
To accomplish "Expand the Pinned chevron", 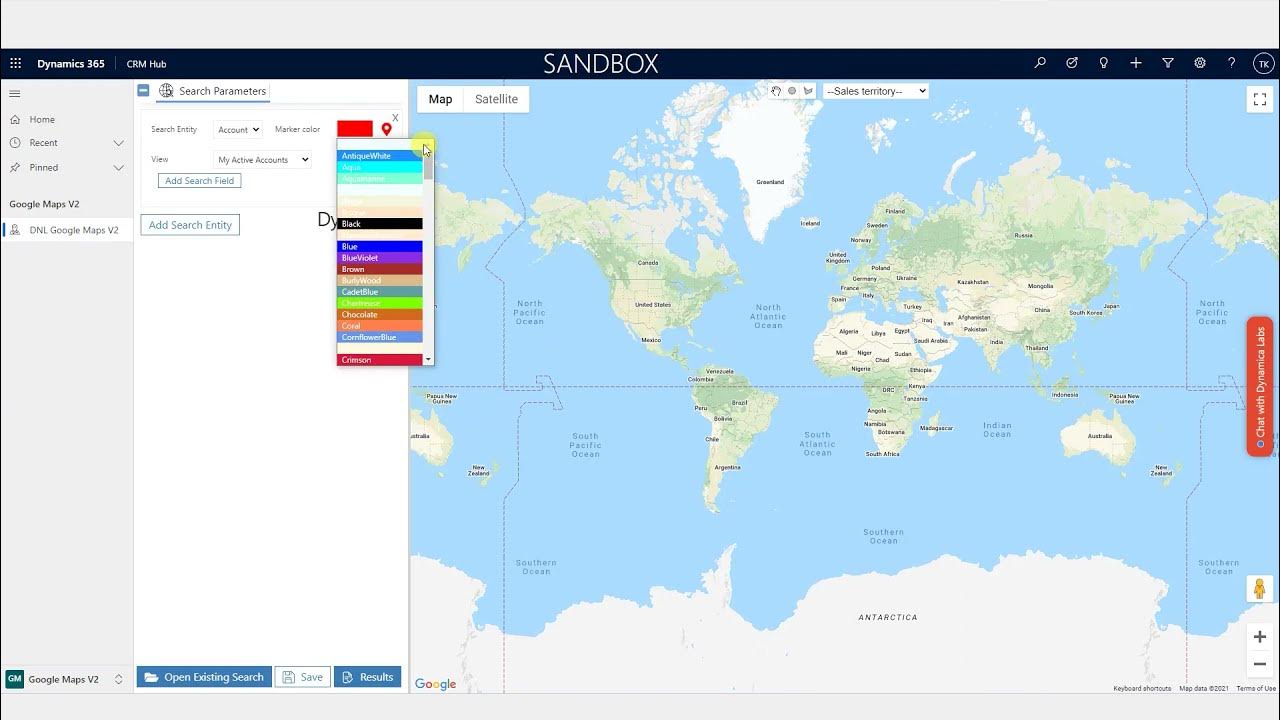I will pyautogui.click(x=118, y=167).
